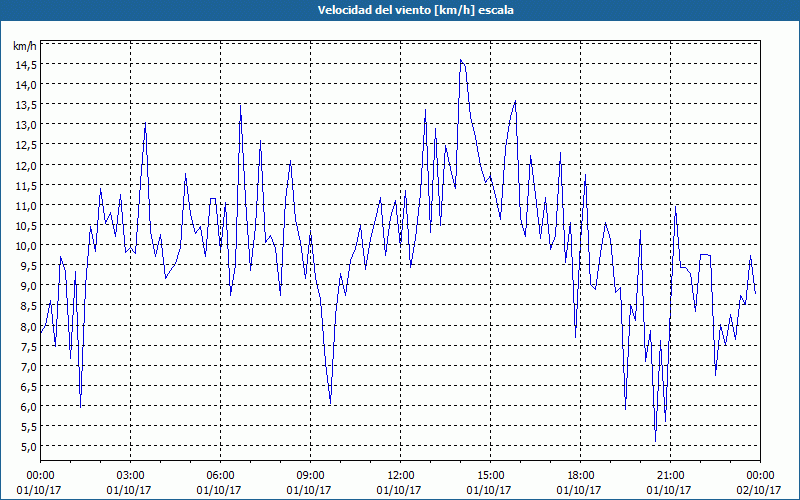Viewport: 800px width, 500px height.
Task: Select the '01/10/17' date beneath 18:00
Action: click(579, 490)
